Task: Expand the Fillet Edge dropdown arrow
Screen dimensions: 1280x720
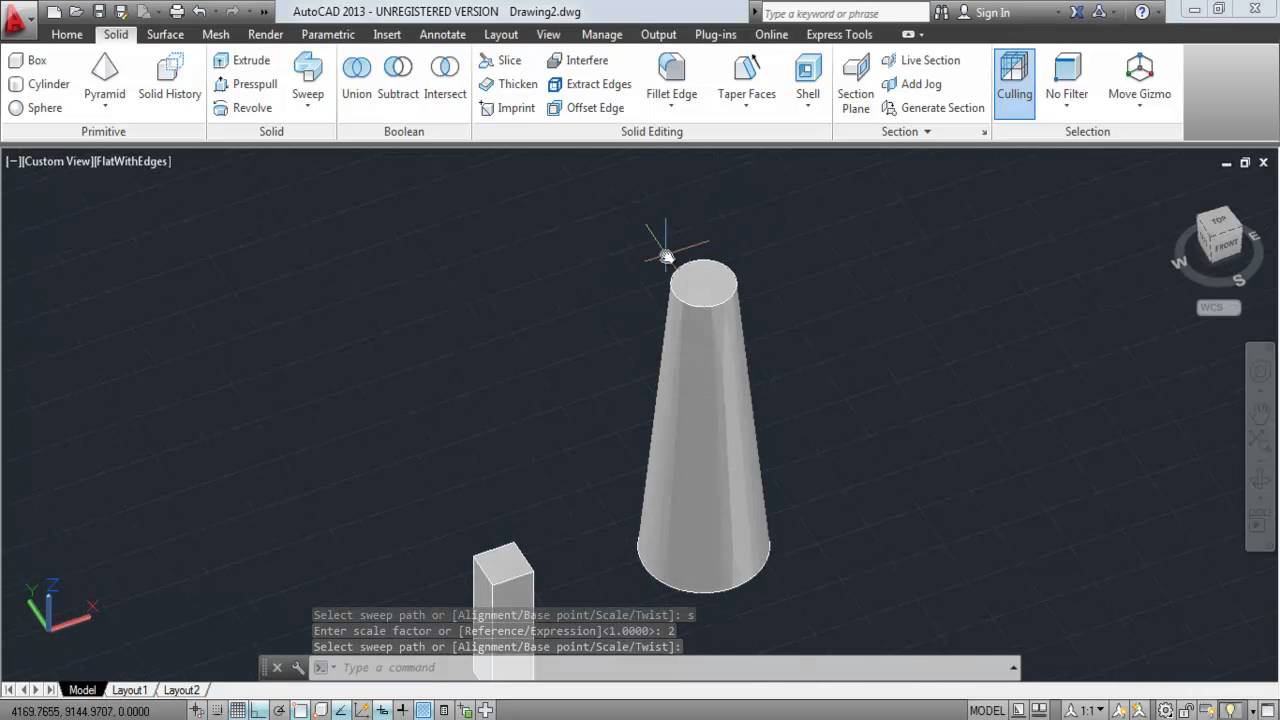Action: click(x=672, y=106)
